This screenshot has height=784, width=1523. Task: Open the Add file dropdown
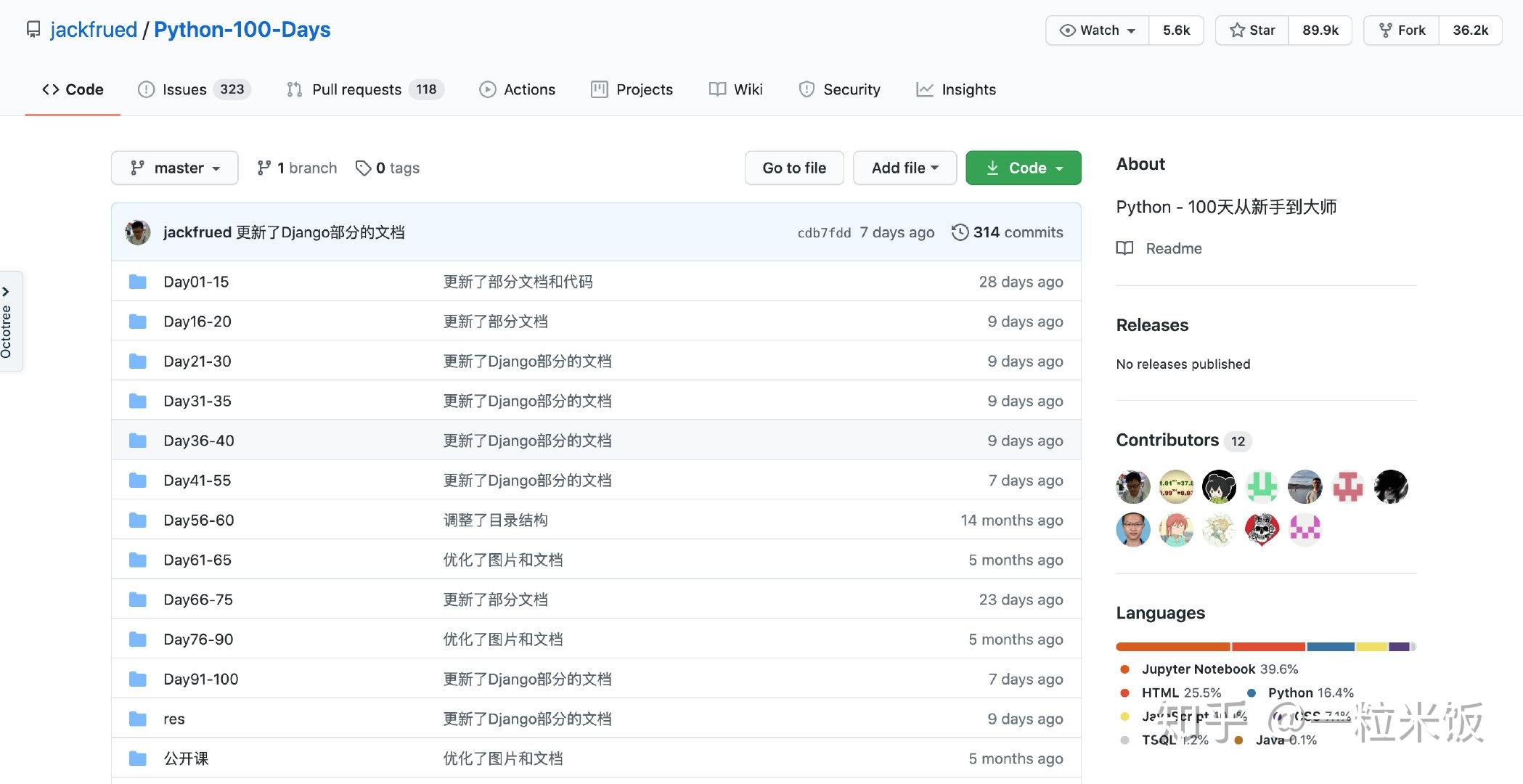click(x=905, y=167)
